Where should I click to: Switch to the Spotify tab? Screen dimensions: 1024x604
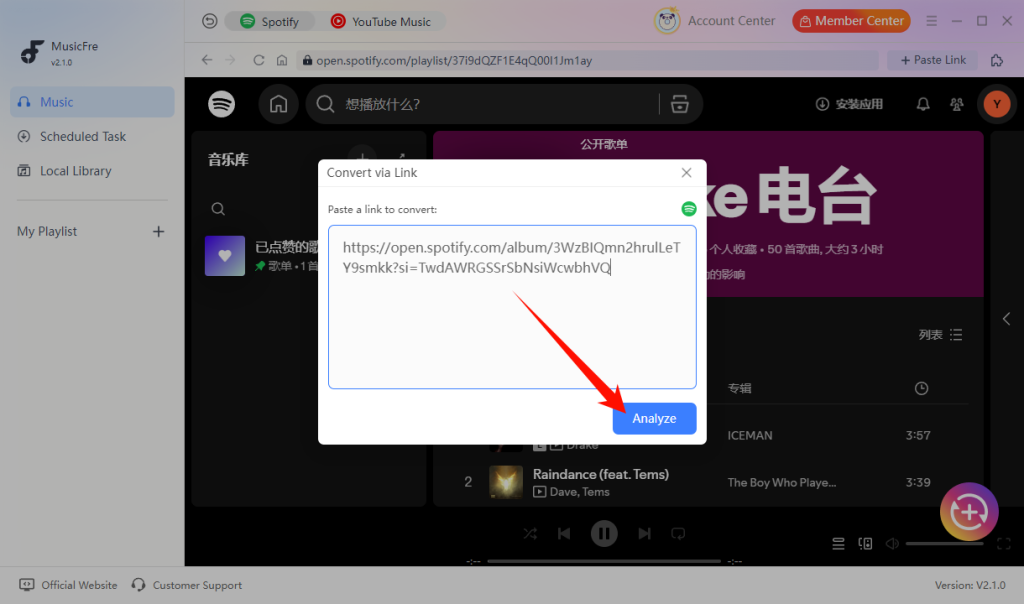[269, 22]
